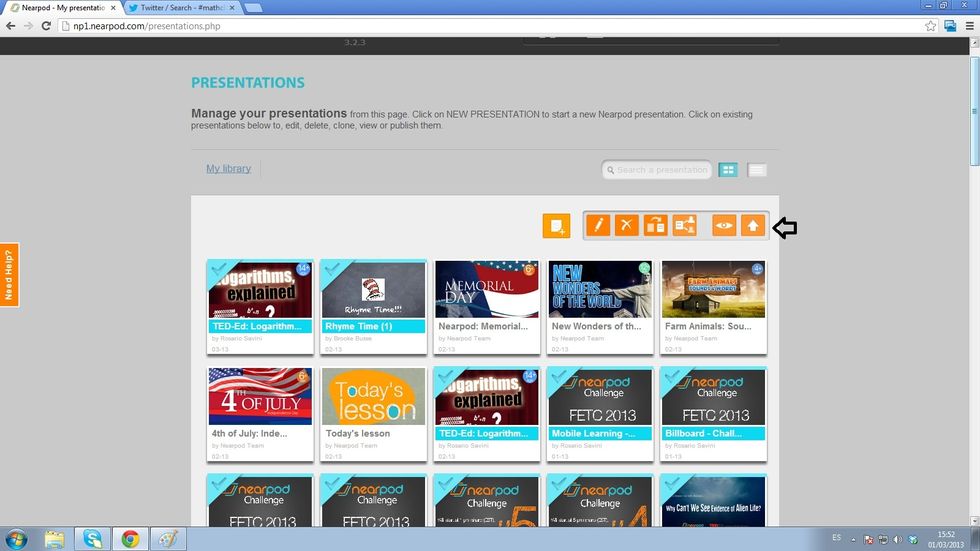This screenshot has width=980, height=551.
Task: Select the Farm Animals presentation thumbnail
Action: pyautogui.click(x=713, y=289)
